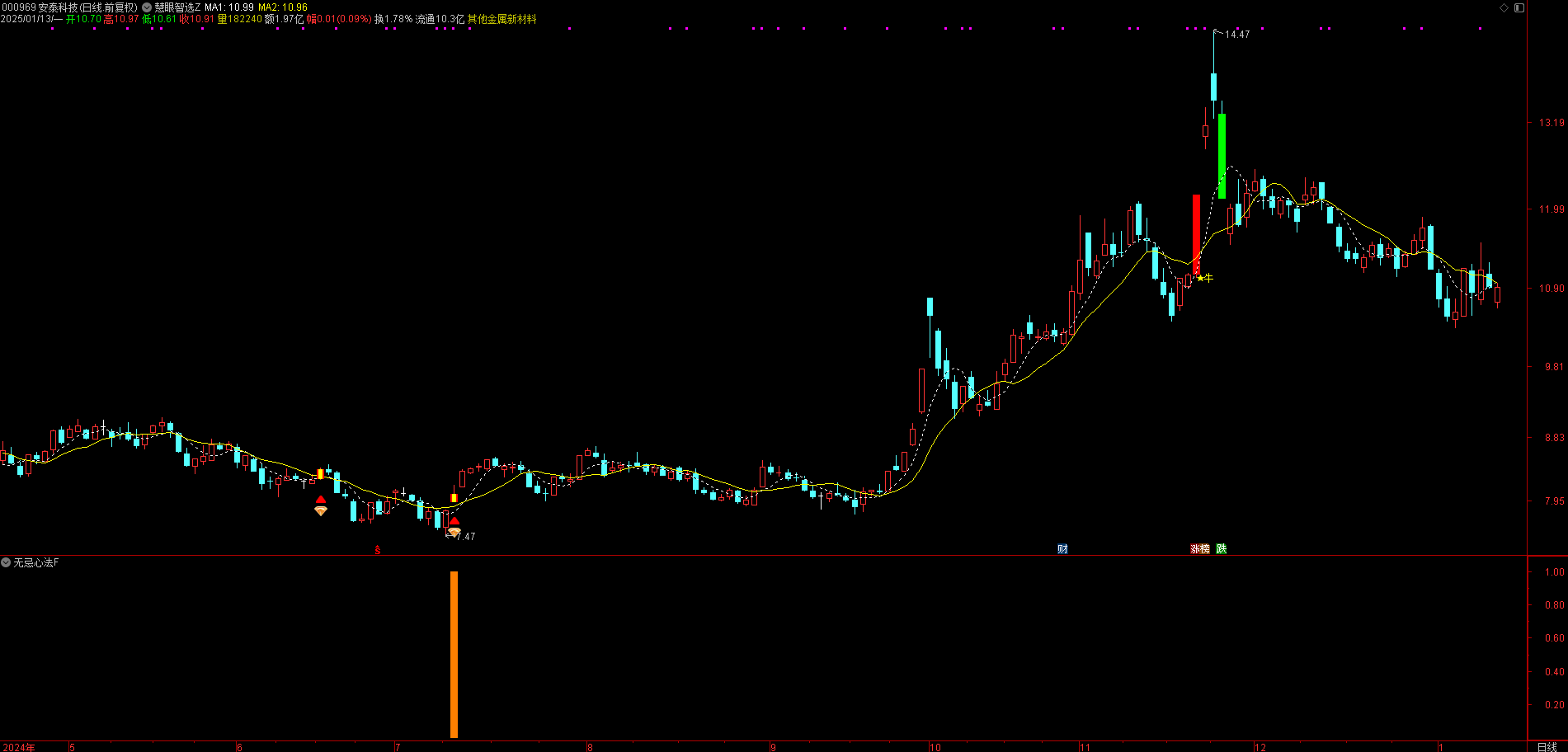This screenshot has width=1568, height=752.
Task: Click the 2024年 label on the time axis
Action: click(18, 747)
